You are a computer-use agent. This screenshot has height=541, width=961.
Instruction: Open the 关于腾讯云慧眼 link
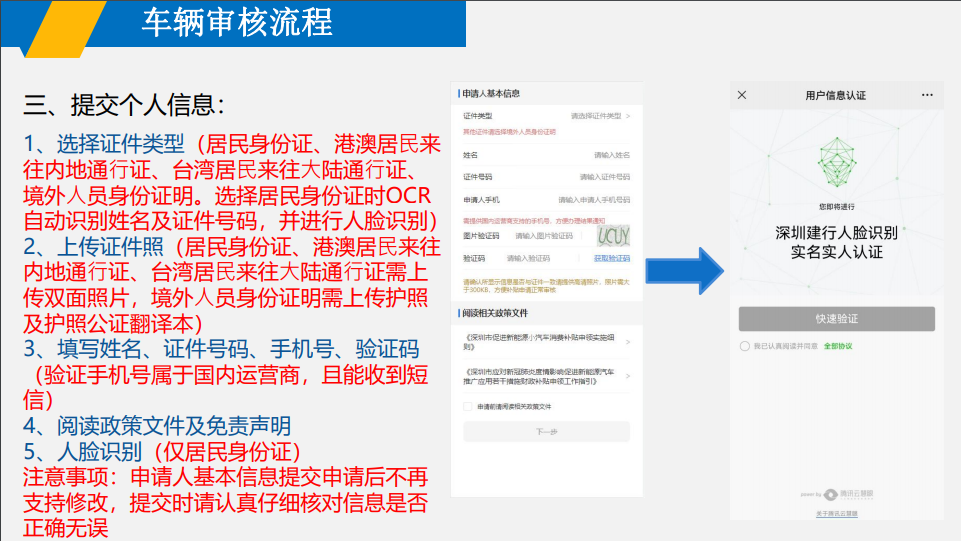pos(837,513)
